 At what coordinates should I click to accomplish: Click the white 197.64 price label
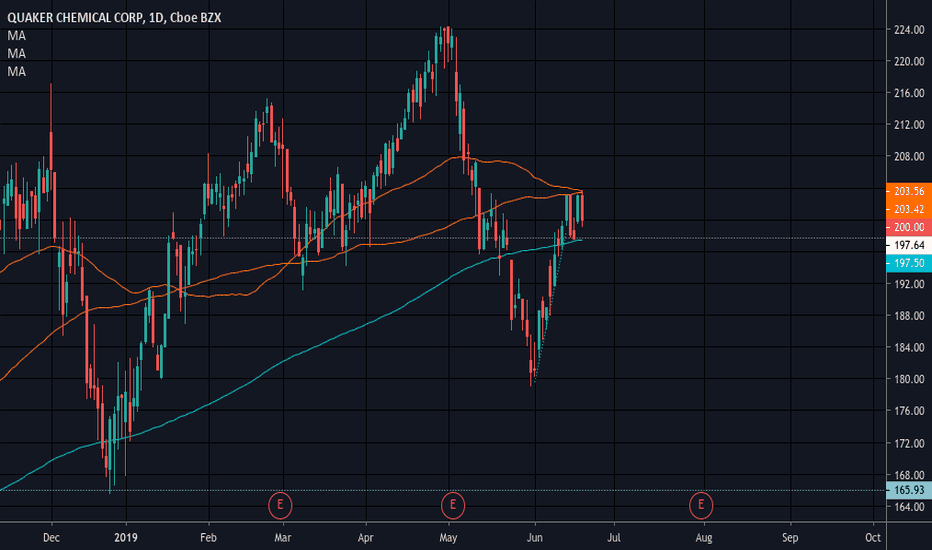point(909,245)
